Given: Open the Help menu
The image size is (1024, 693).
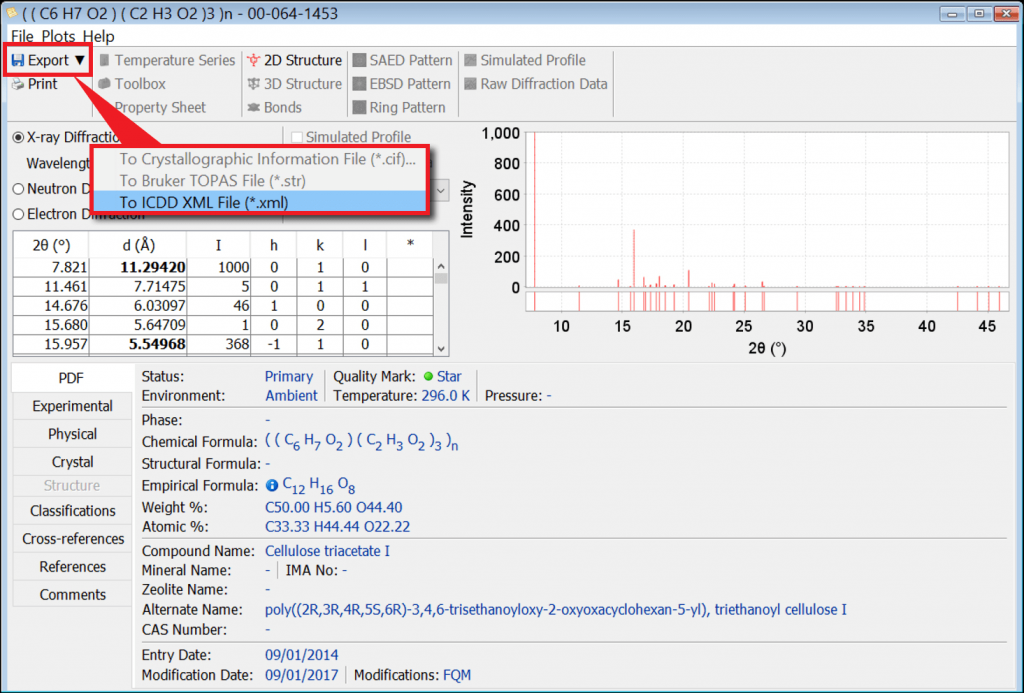Looking at the screenshot, I should click(98, 36).
